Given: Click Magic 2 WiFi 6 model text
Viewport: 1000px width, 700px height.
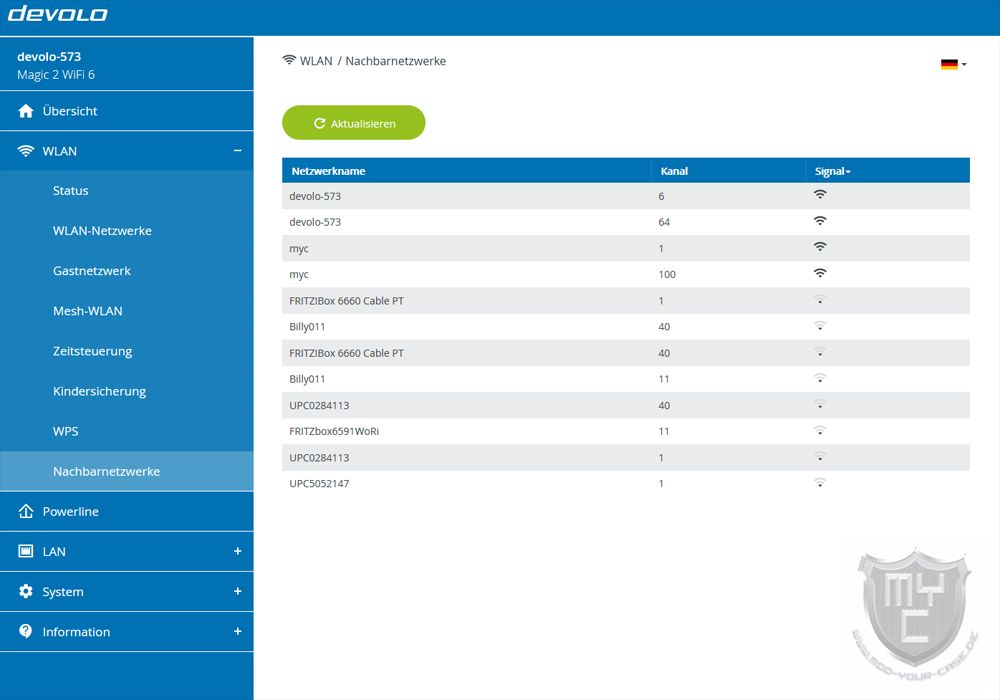Looking at the screenshot, I should pyautogui.click(x=56, y=75).
